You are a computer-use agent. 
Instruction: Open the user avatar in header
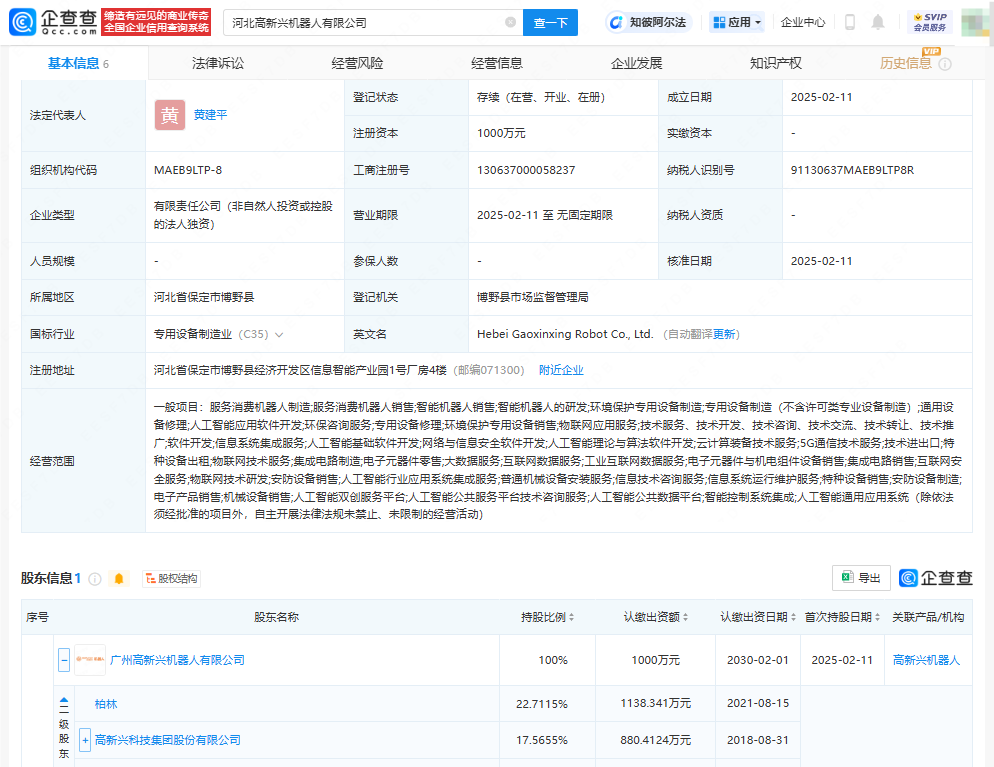[x=975, y=22]
